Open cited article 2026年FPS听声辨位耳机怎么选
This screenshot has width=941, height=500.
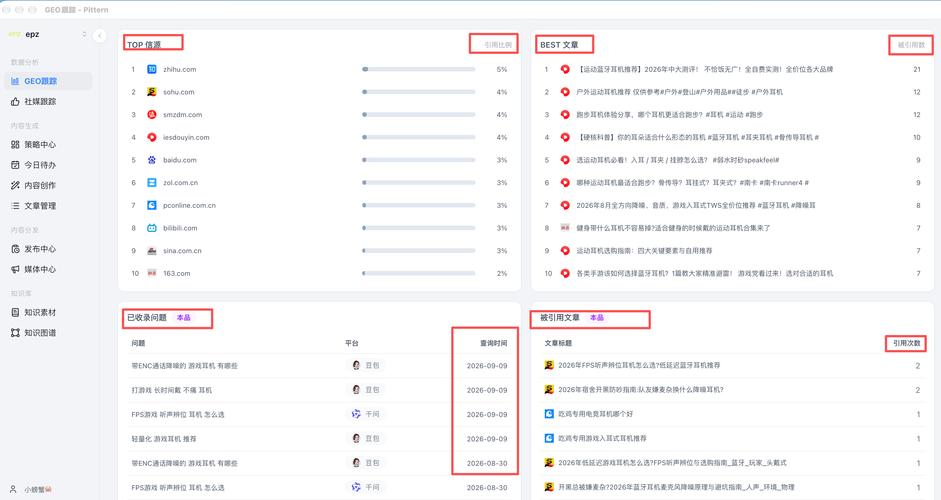[x=639, y=365]
